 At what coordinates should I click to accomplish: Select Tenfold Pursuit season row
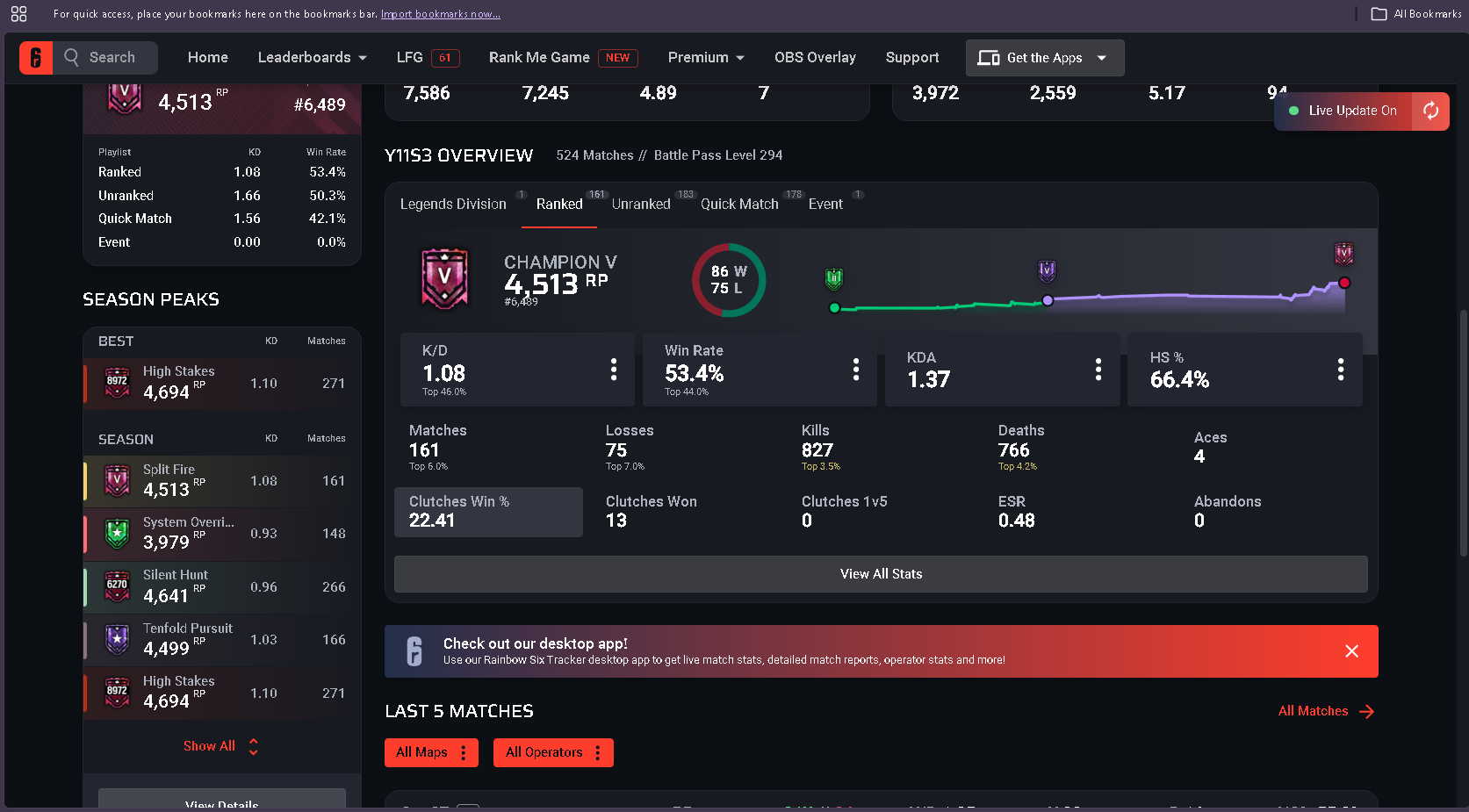tap(222, 640)
